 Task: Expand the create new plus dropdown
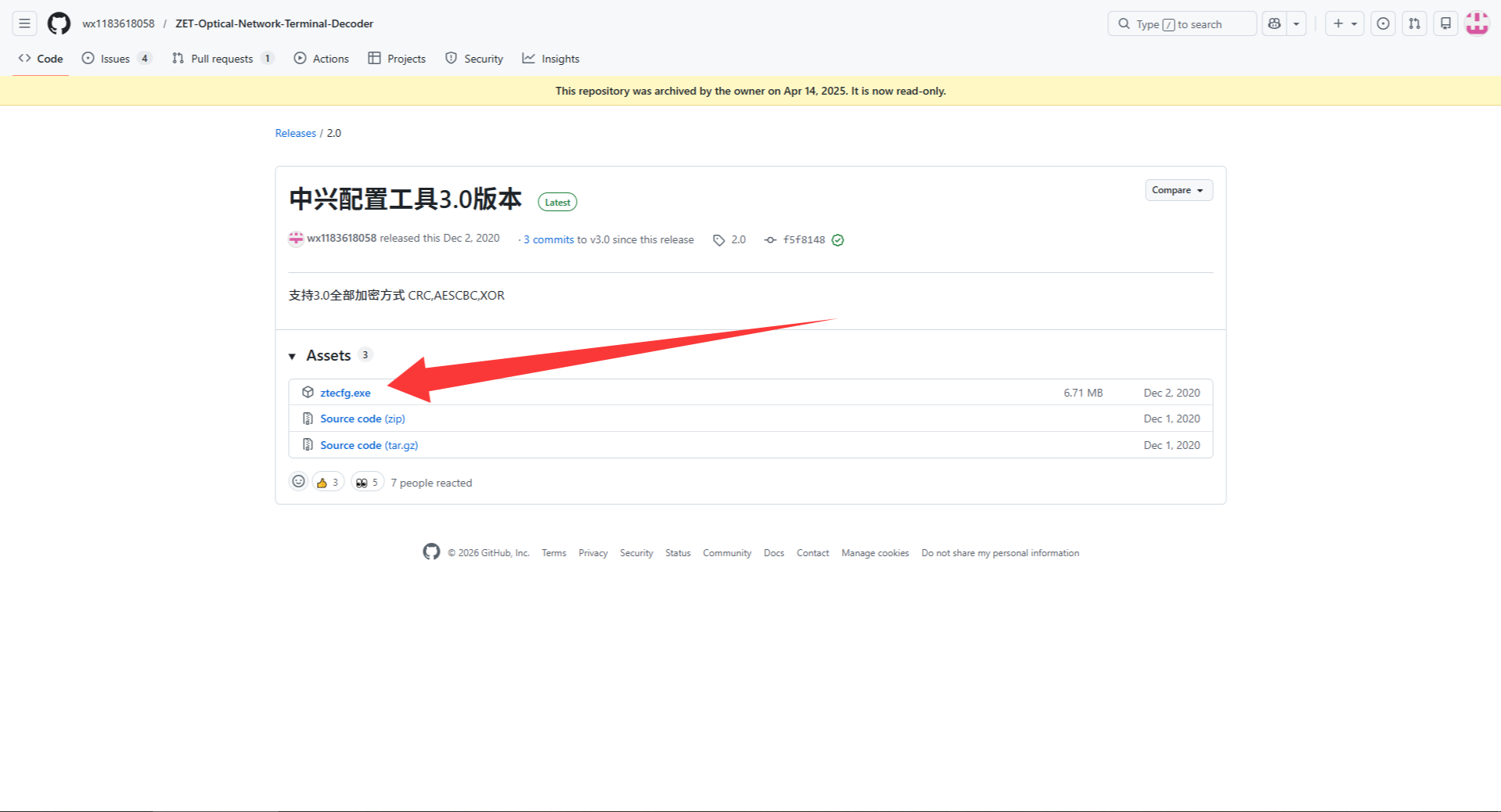[x=1344, y=23]
